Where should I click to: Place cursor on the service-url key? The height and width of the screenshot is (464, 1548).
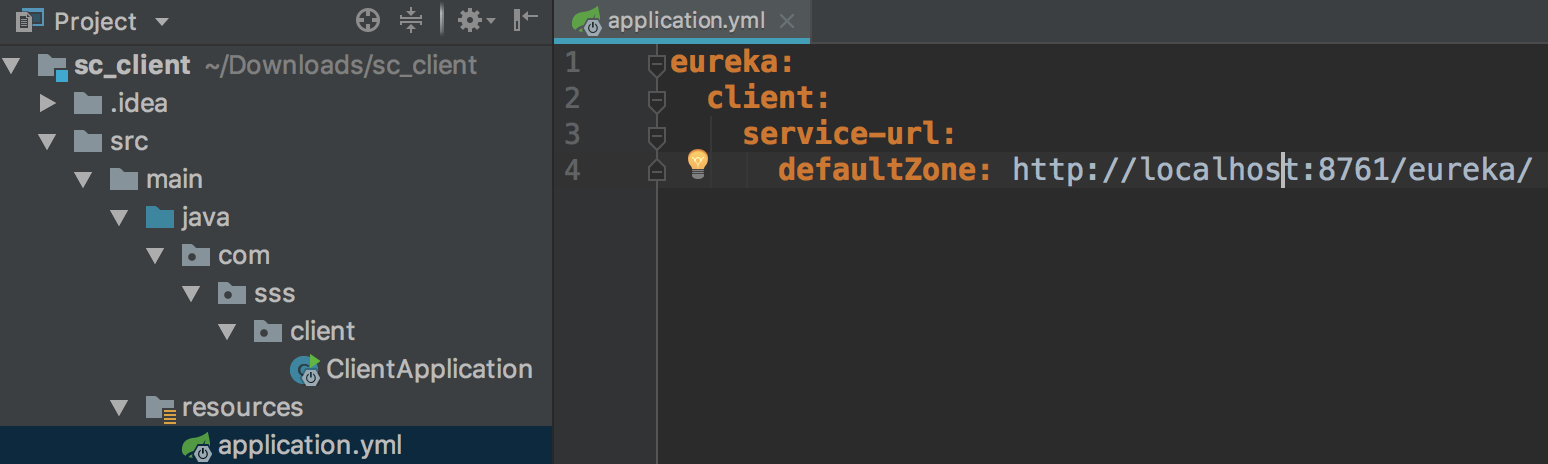coord(849,133)
